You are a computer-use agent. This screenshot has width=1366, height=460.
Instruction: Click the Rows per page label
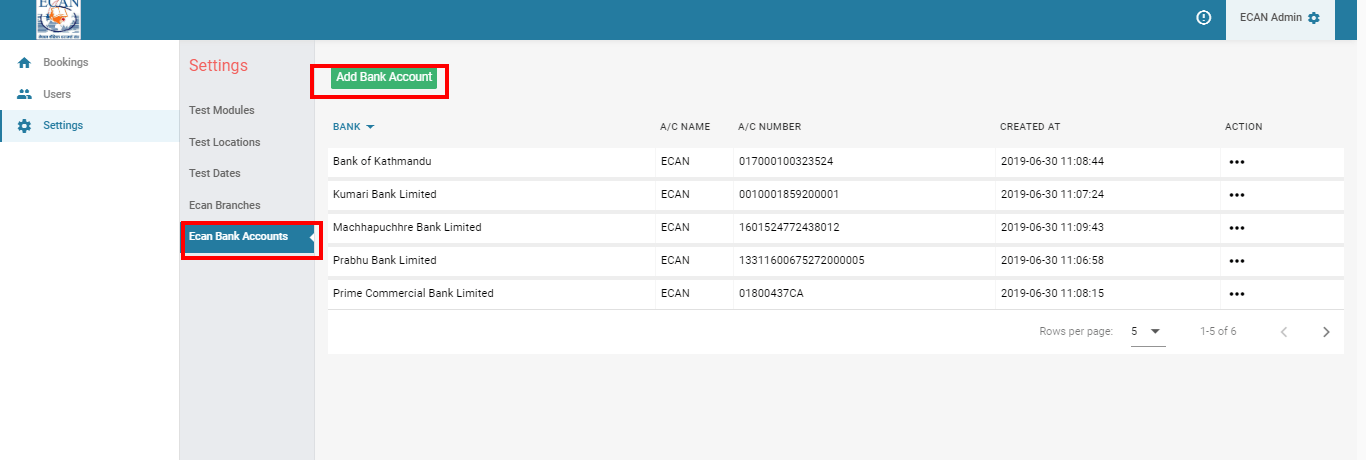(x=1076, y=331)
